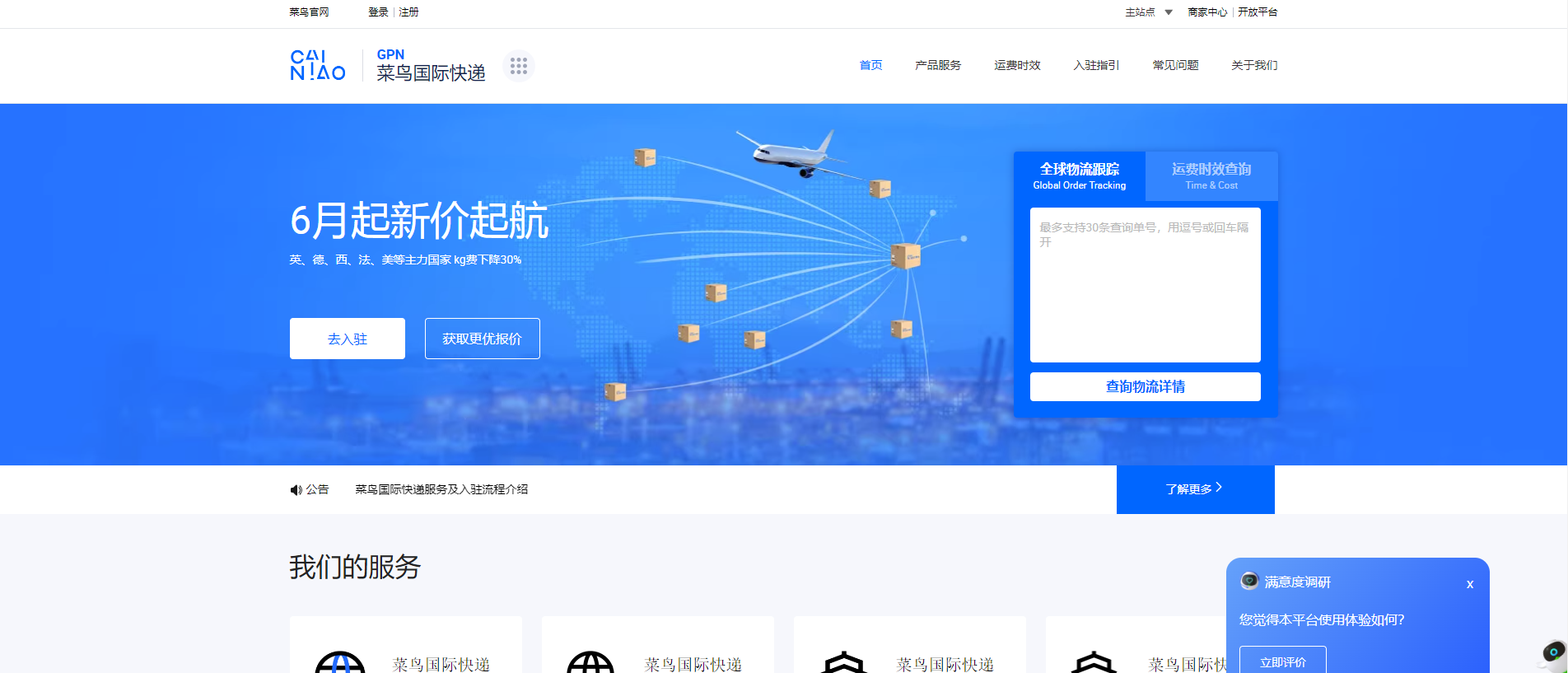
Task: Click the survey robot avatar icon
Action: (1249, 581)
